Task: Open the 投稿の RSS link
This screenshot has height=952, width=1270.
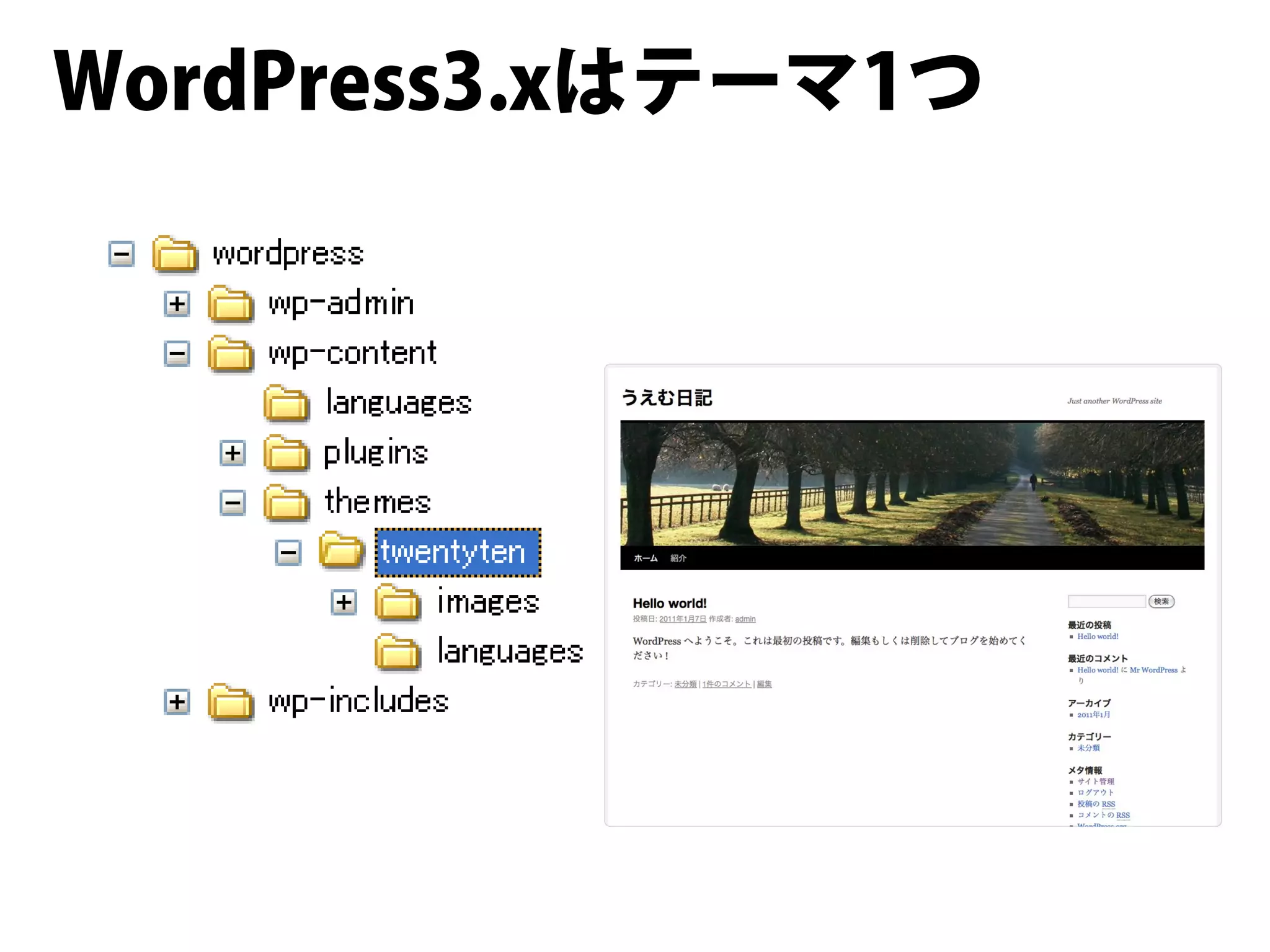Action: 1096,804
